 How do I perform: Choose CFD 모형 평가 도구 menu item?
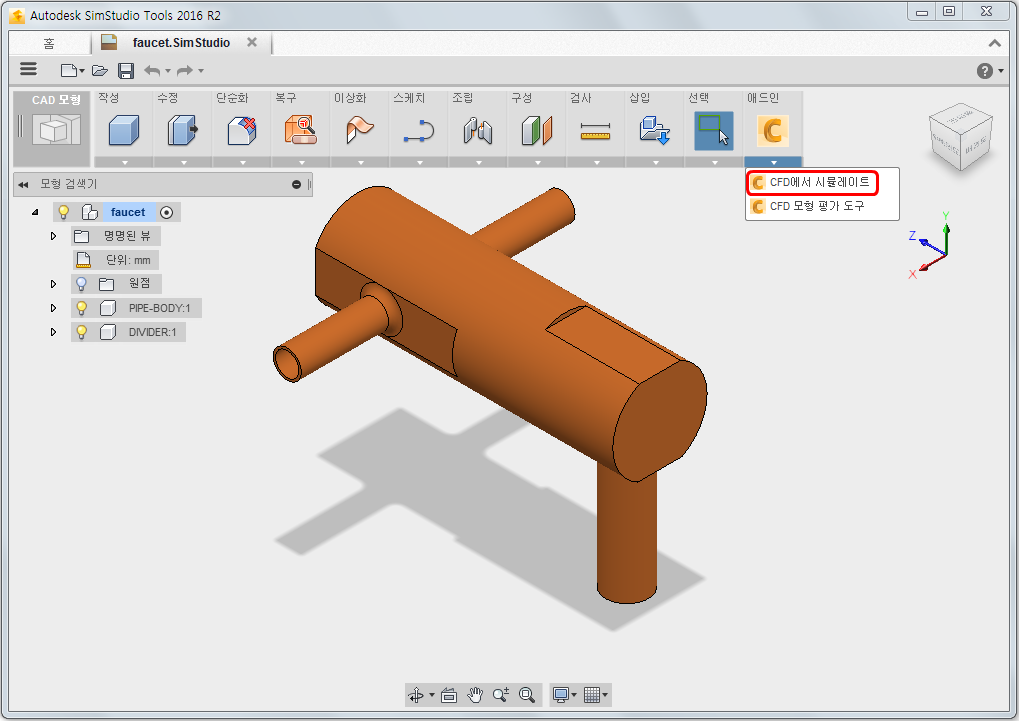click(x=821, y=206)
